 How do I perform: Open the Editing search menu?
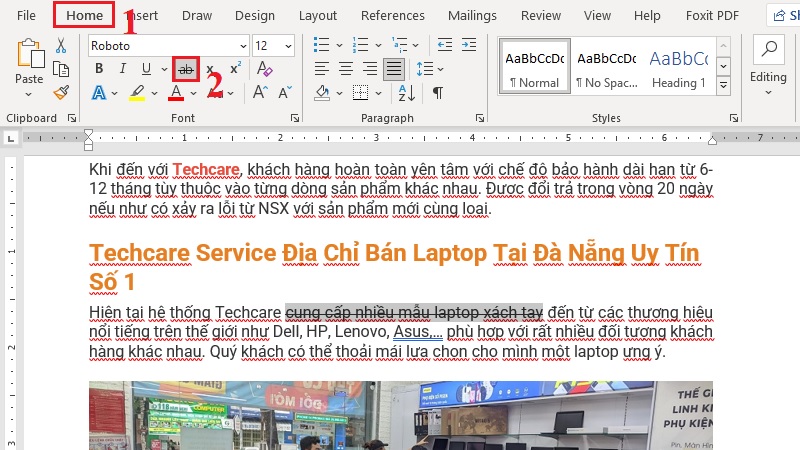768,66
